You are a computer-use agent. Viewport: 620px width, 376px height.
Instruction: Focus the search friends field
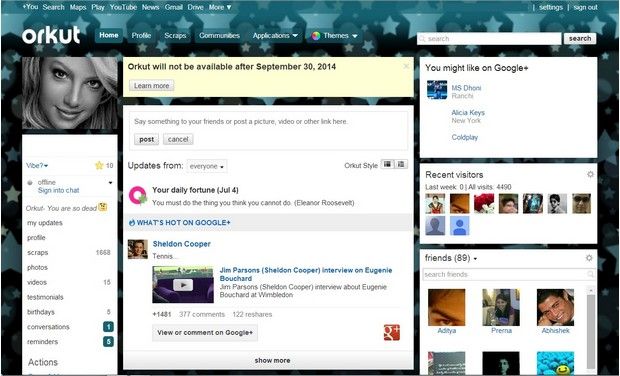point(509,274)
